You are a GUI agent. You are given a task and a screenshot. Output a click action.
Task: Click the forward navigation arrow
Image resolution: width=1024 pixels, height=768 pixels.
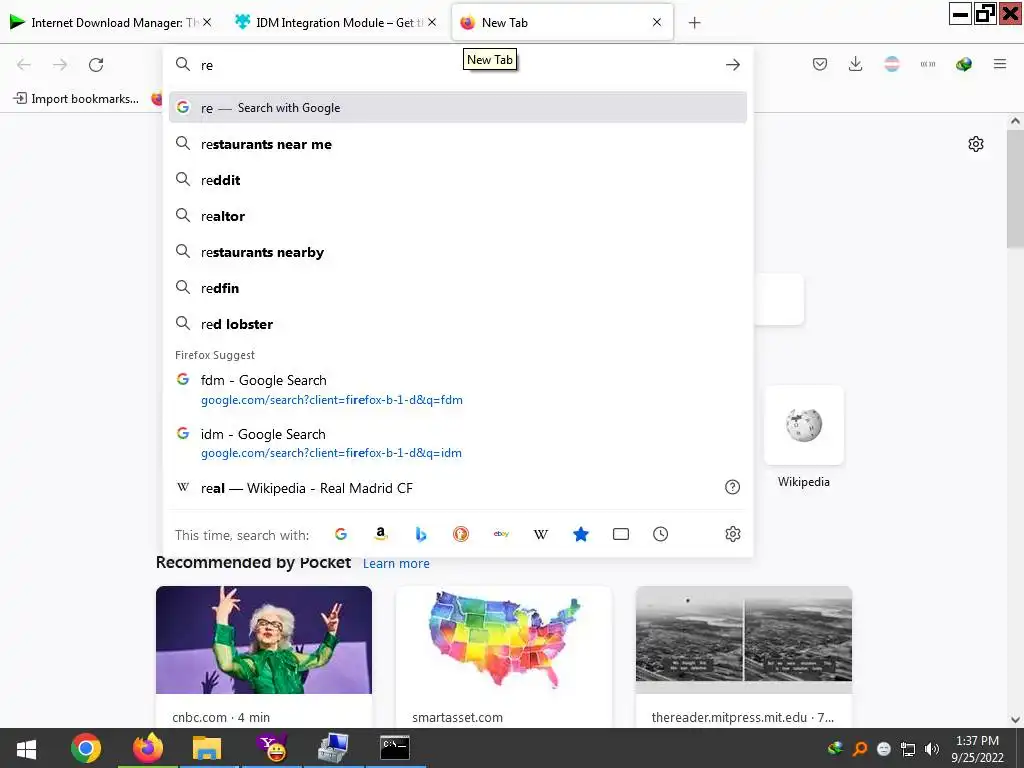60,65
